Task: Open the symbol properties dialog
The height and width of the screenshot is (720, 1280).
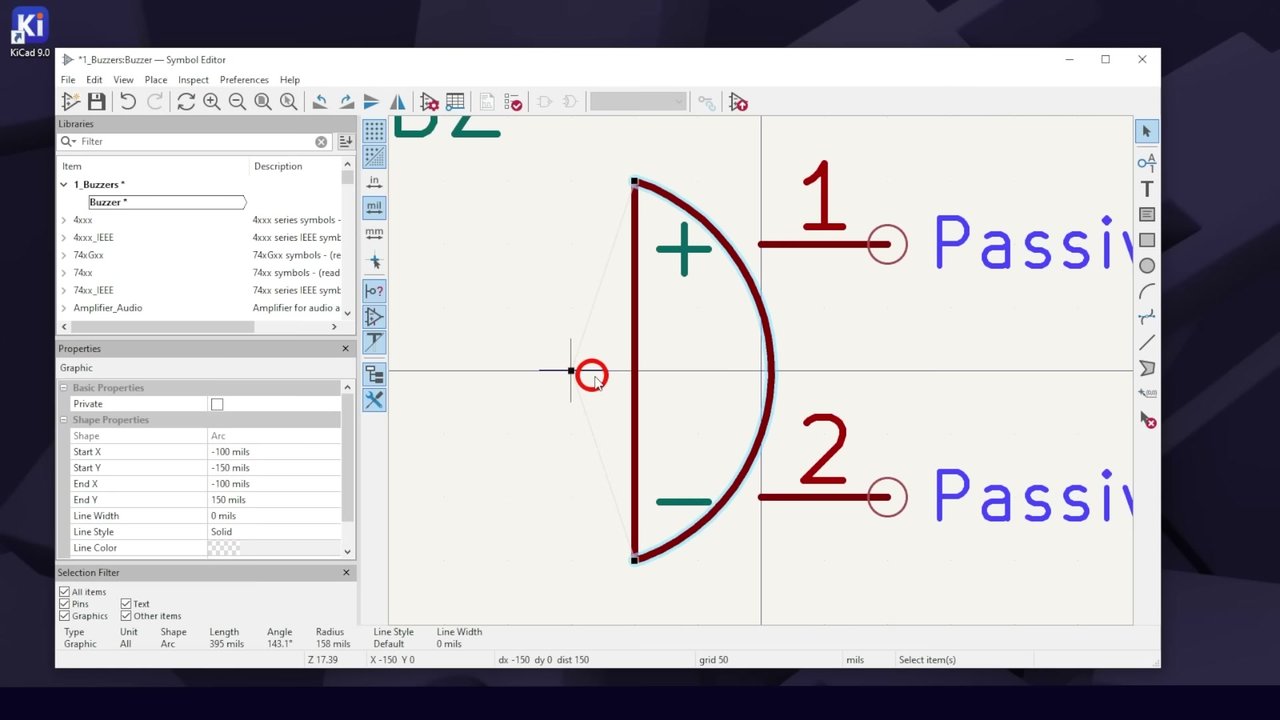Action: pyautogui.click(x=429, y=102)
